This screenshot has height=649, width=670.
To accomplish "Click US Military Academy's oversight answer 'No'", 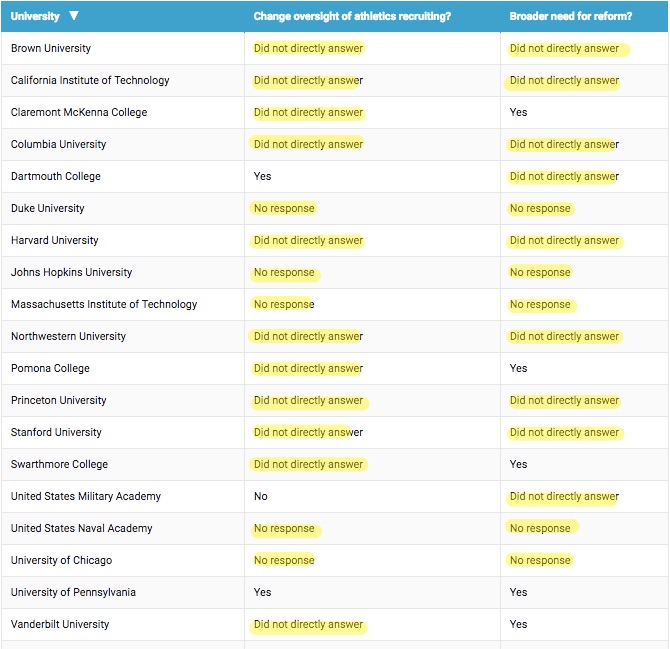I will tap(261, 496).
